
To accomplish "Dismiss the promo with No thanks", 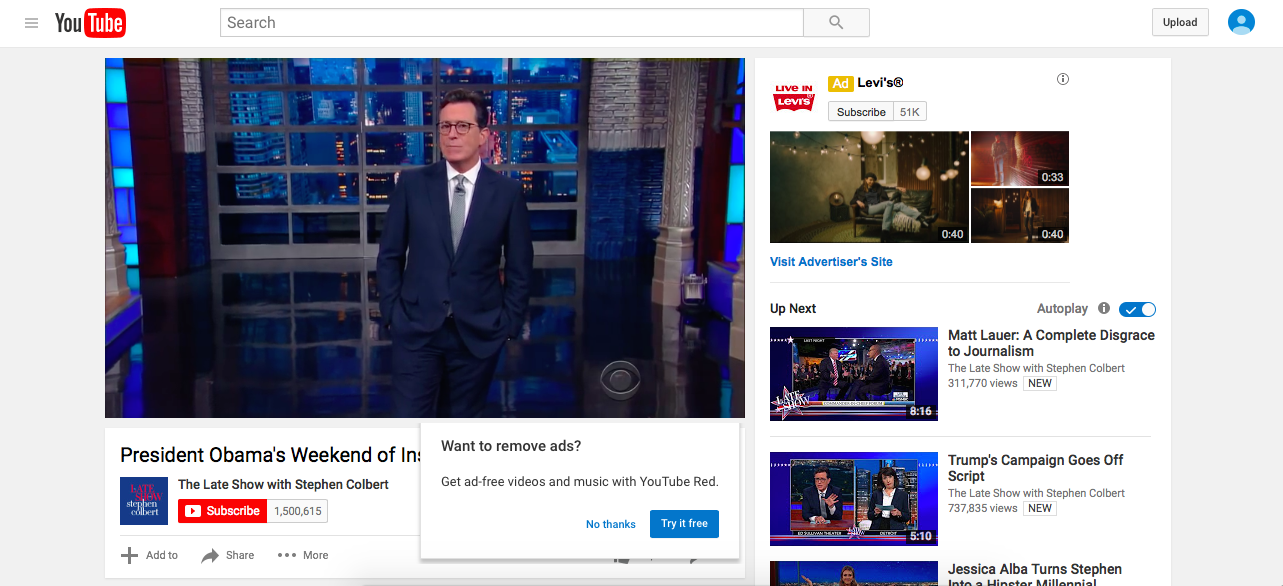I will pos(611,524).
